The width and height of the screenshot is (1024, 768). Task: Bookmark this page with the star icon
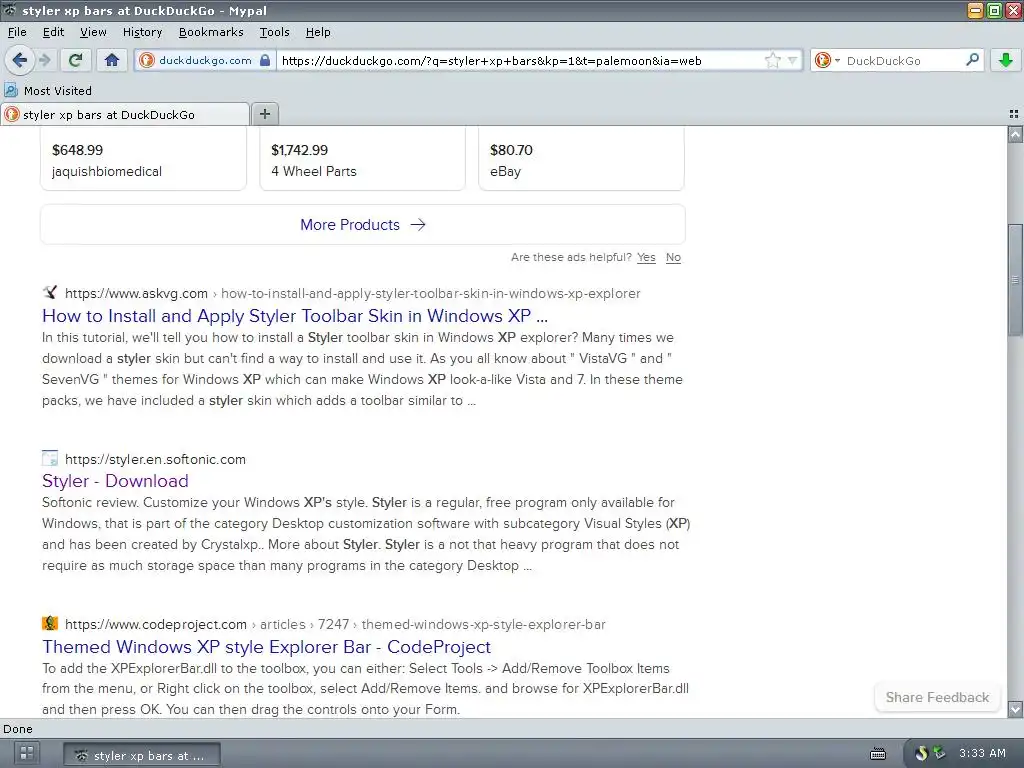pos(773,60)
